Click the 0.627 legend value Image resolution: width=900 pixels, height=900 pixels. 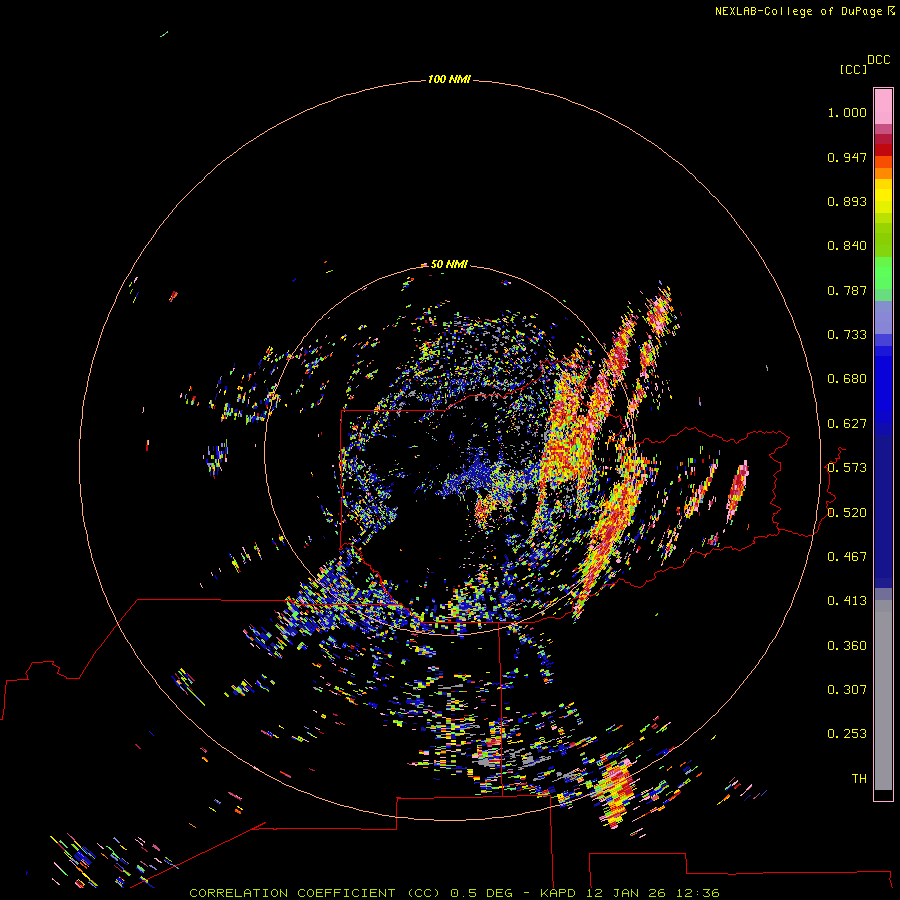847,424
